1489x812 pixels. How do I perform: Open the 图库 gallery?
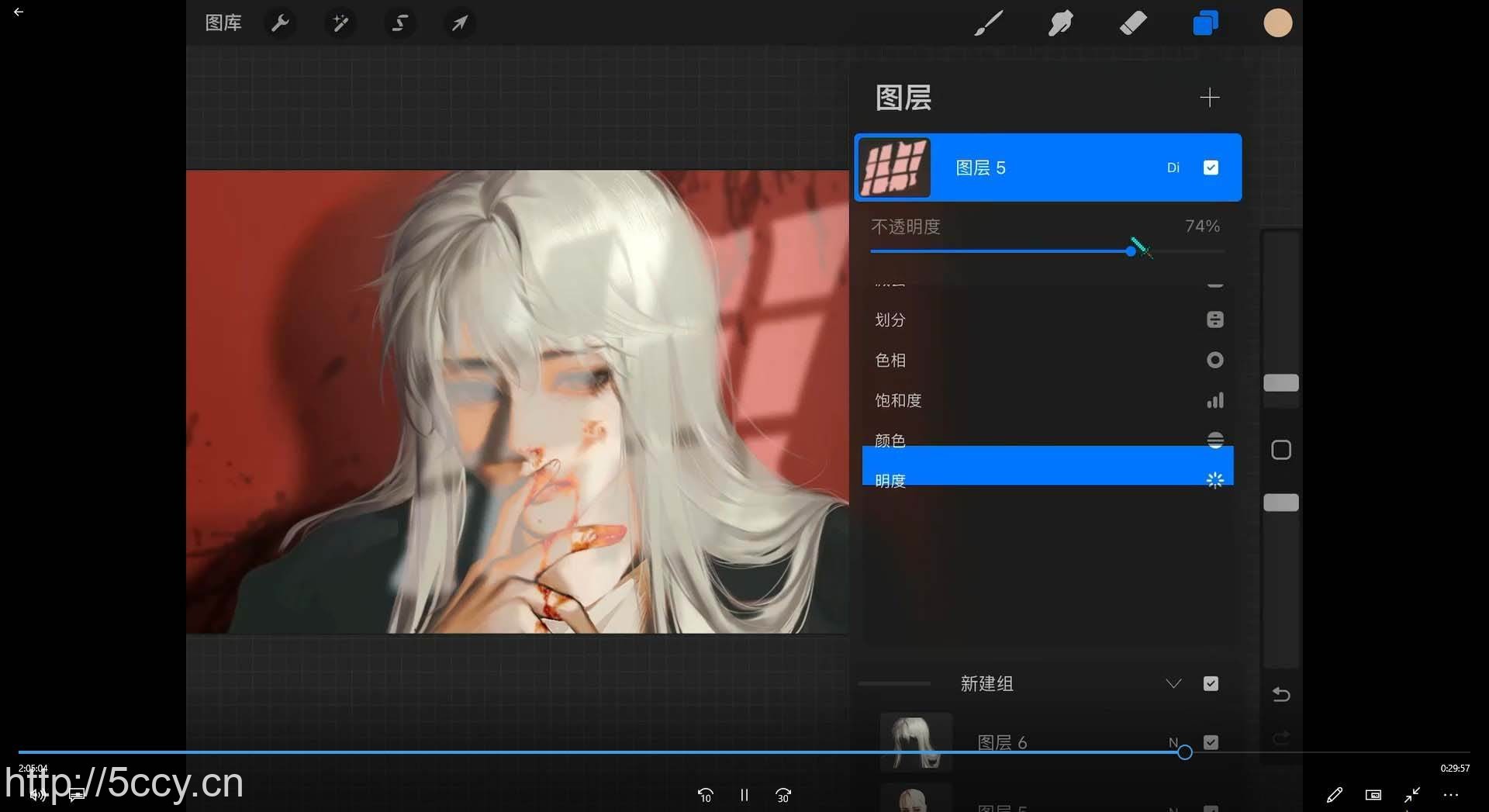[x=223, y=22]
